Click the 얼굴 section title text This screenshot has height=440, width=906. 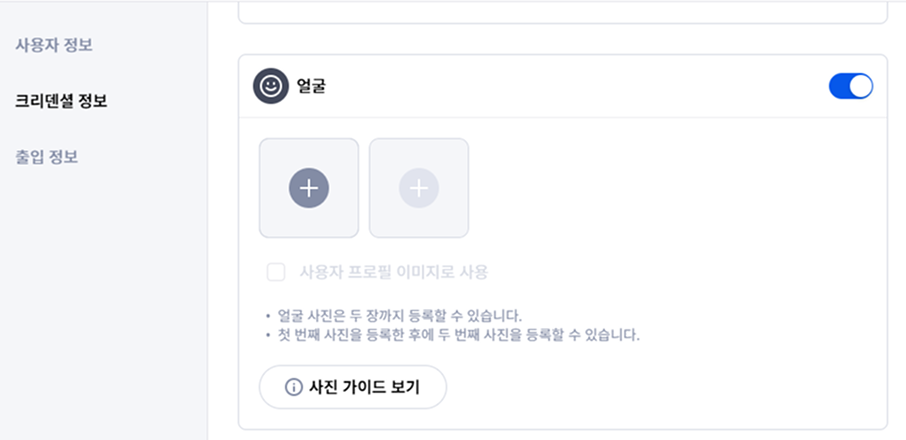(x=312, y=86)
